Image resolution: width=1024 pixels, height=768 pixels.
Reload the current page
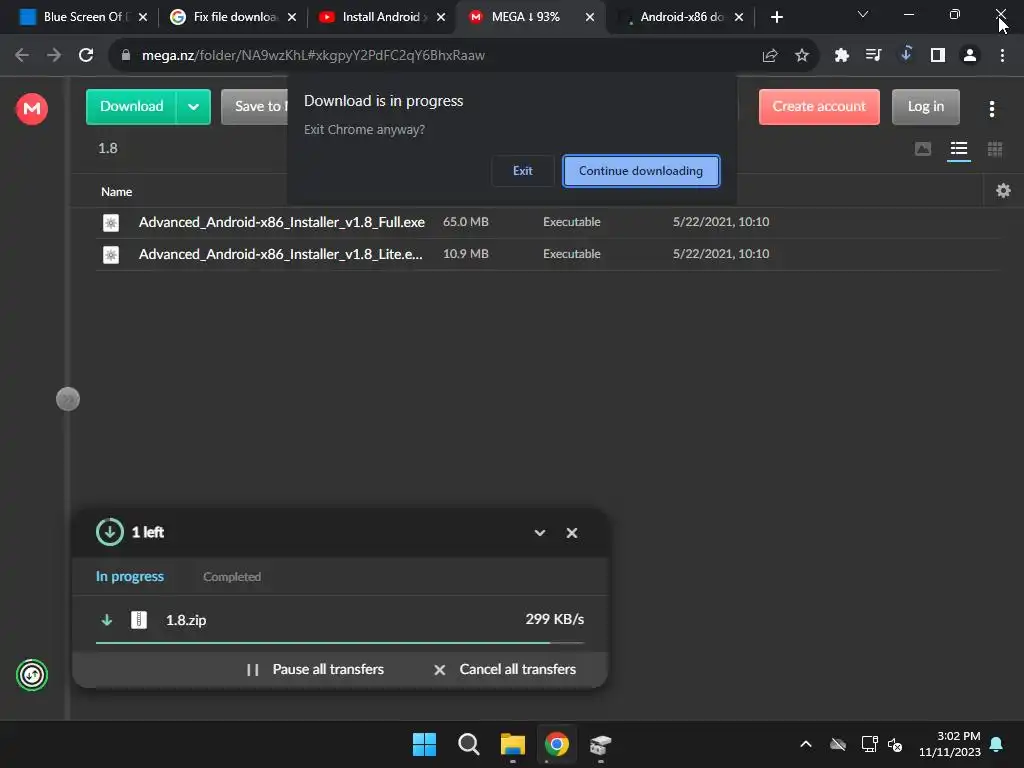tap(86, 56)
